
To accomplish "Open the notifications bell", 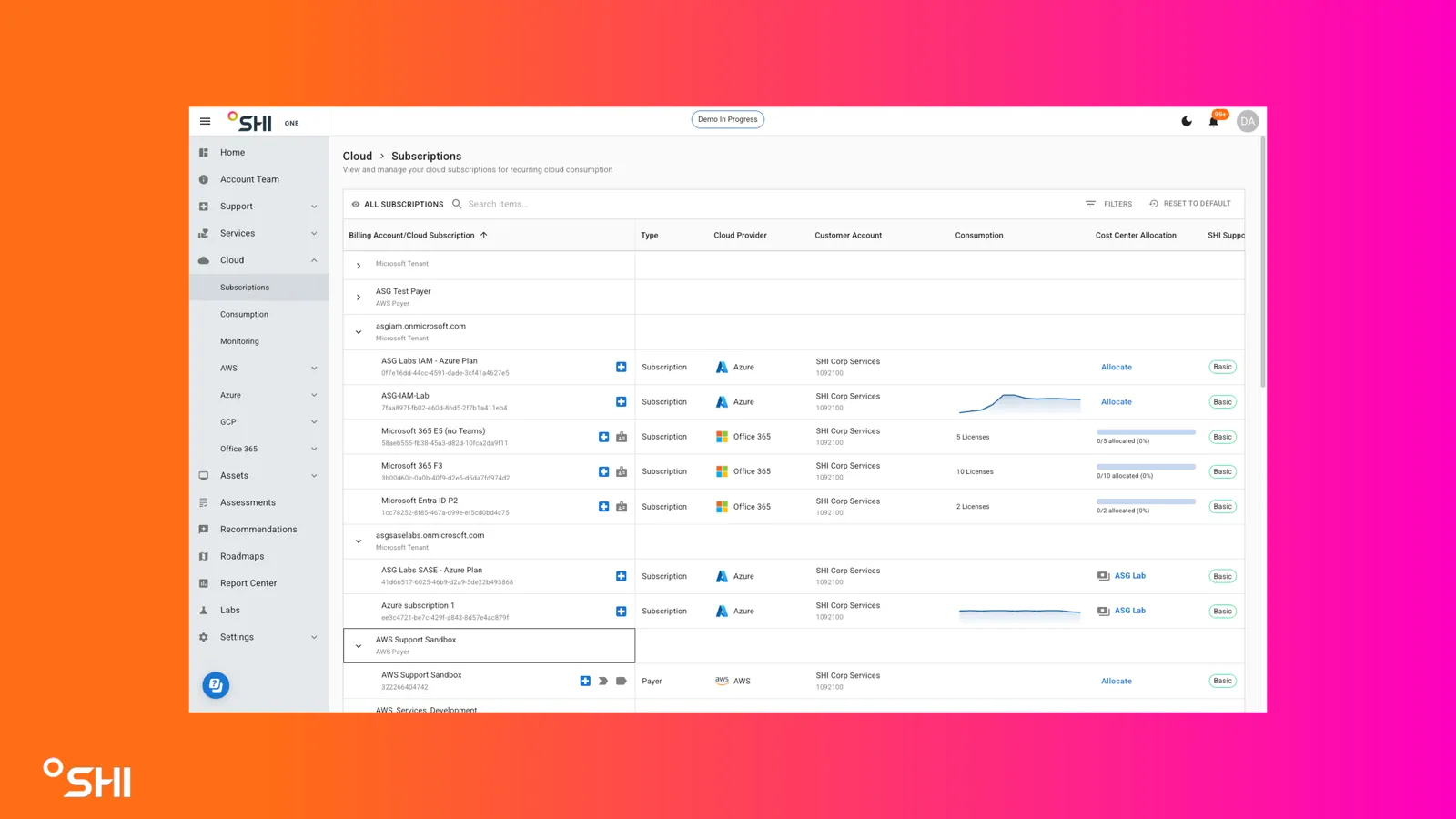I will pos(1214,121).
